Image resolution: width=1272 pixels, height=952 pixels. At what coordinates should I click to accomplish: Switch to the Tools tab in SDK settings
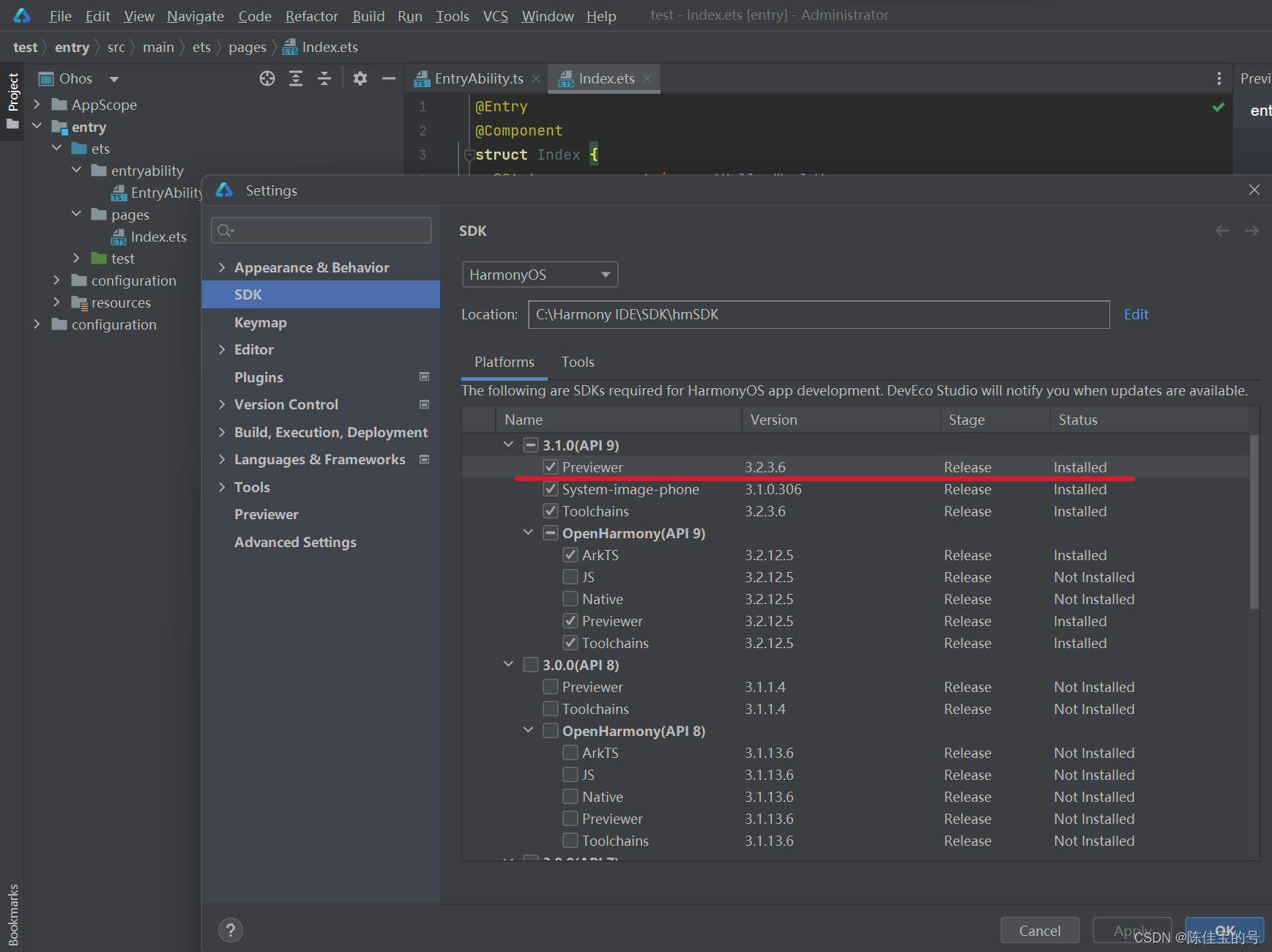(578, 362)
